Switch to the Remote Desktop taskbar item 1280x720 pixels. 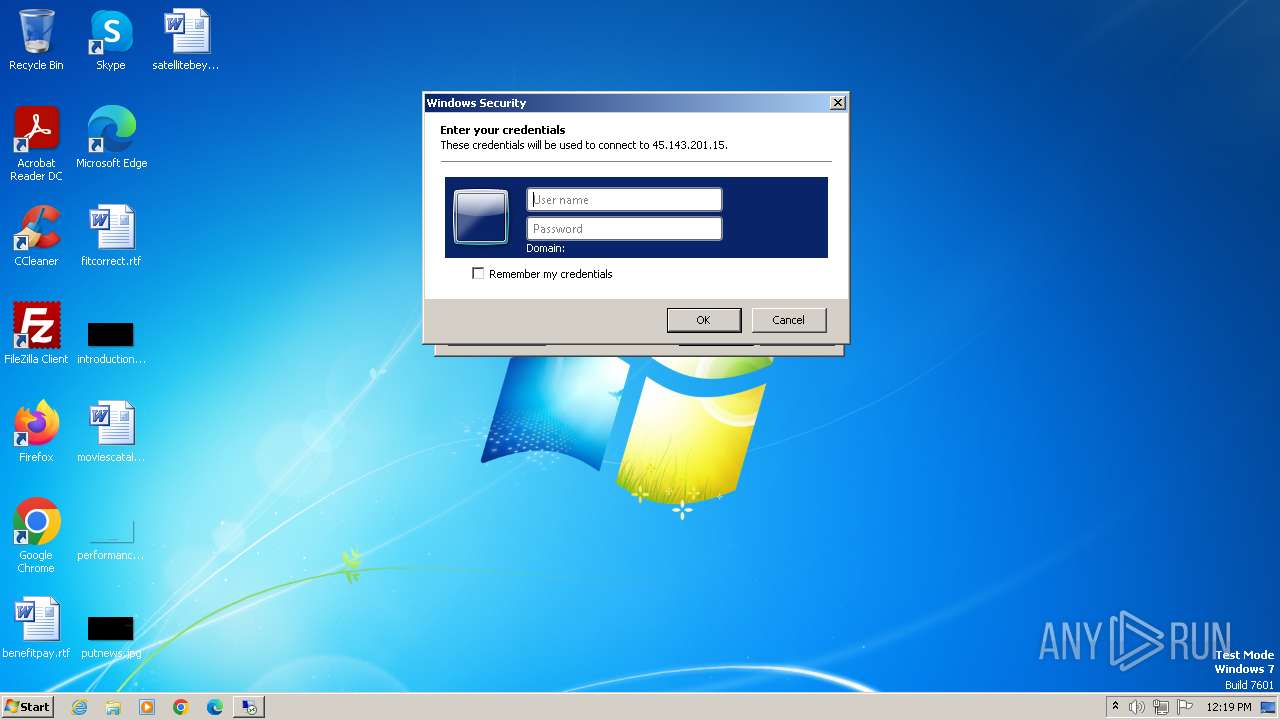pyautogui.click(x=249, y=707)
